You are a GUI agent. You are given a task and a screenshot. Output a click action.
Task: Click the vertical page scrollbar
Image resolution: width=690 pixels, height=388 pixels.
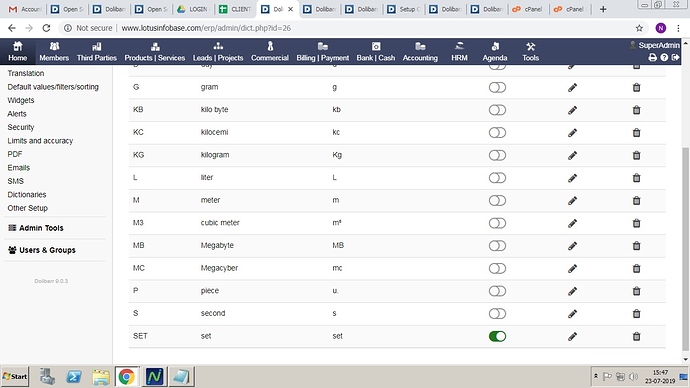pyautogui.click(x=685, y=249)
